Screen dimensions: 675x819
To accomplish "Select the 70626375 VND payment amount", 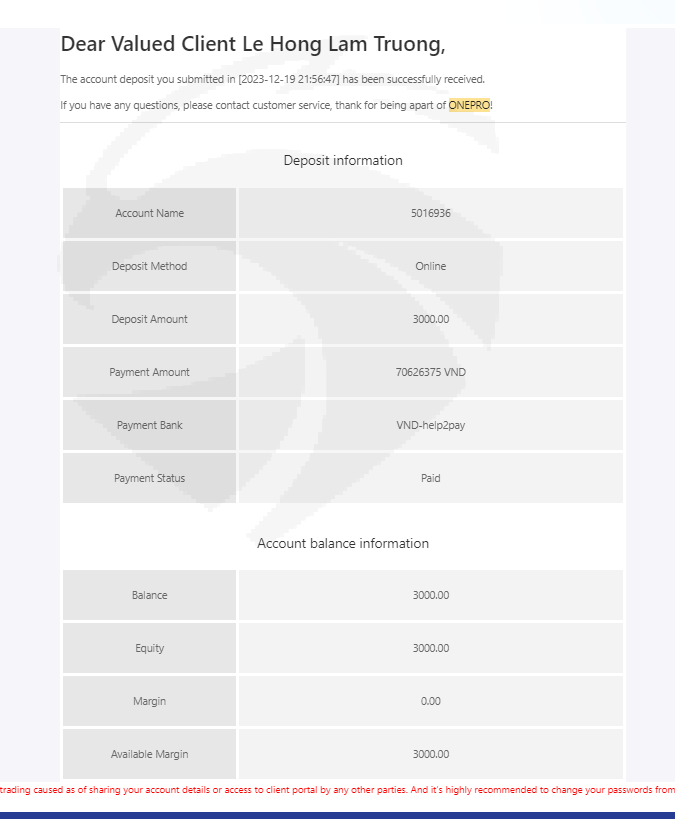I will pos(430,372).
